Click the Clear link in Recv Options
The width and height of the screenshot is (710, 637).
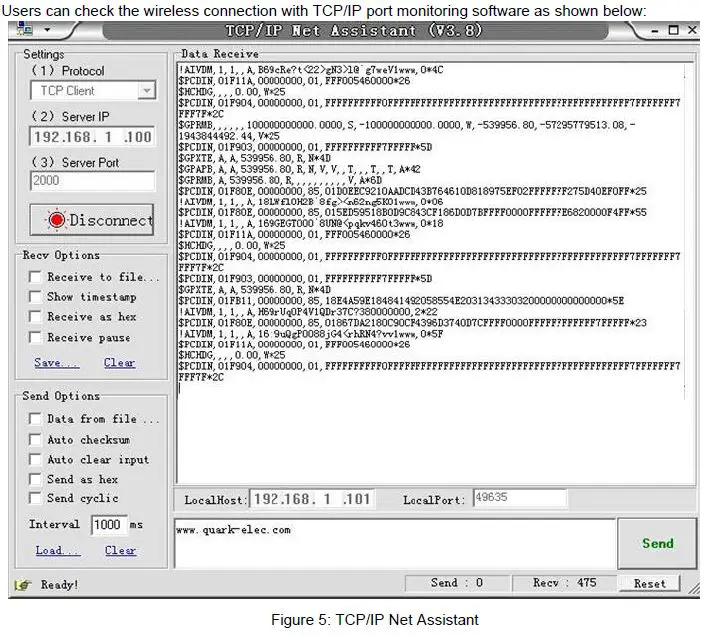[120, 363]
